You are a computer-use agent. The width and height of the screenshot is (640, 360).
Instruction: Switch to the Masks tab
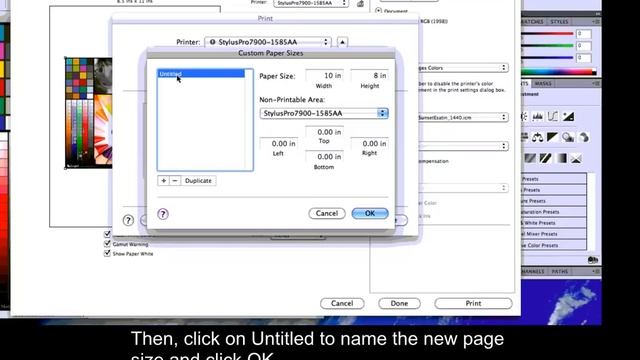tap(543, 83)
